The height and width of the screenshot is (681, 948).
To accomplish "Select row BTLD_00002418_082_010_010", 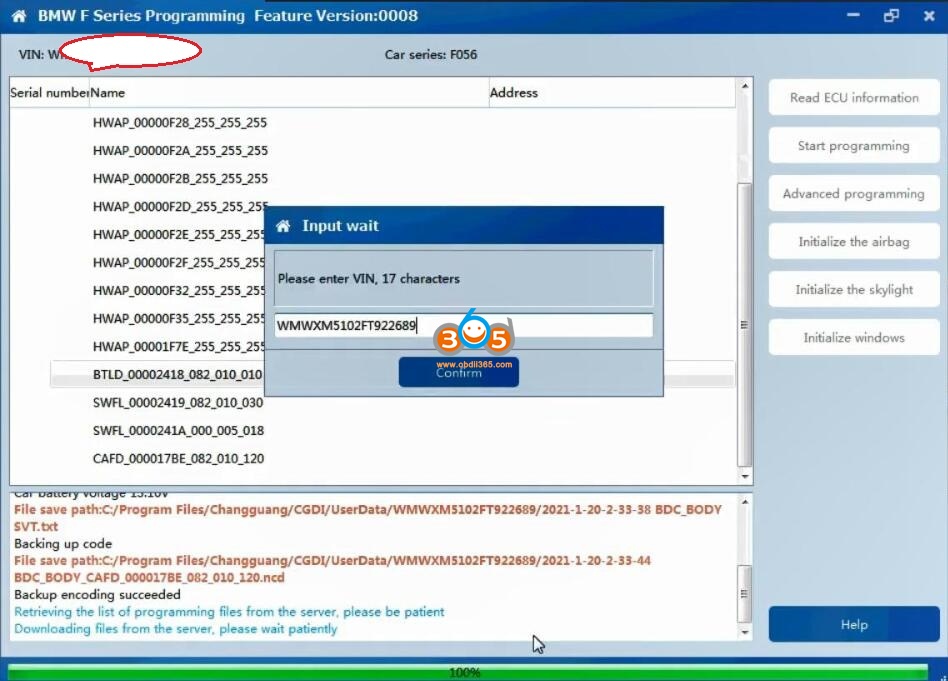I will (x=177, y=374).
